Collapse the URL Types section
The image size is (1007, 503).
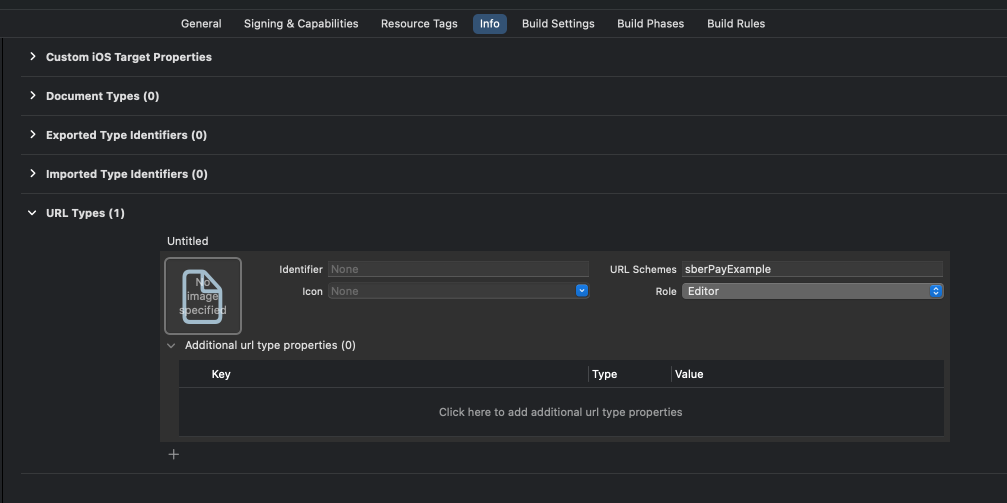[33, 213]
